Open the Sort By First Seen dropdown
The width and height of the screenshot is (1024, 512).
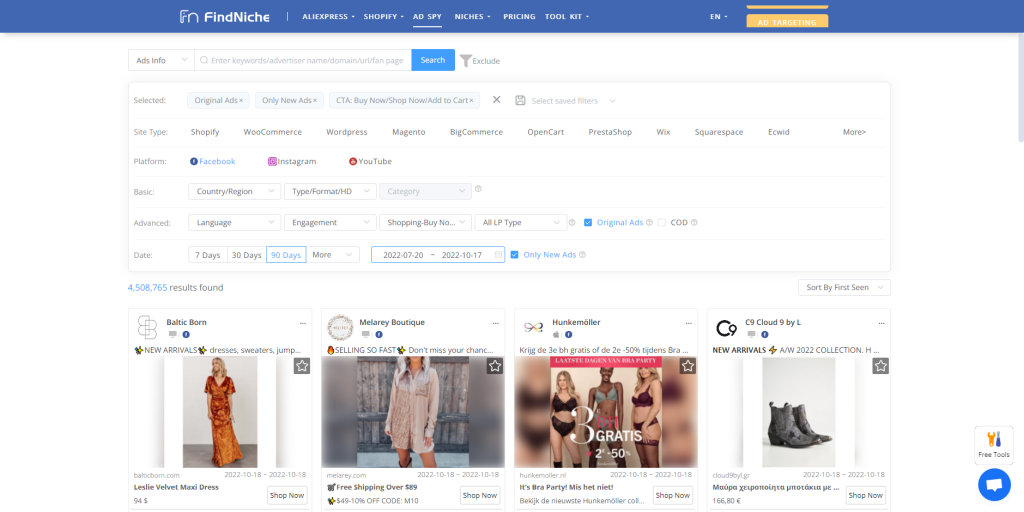[x=844, y=287]
